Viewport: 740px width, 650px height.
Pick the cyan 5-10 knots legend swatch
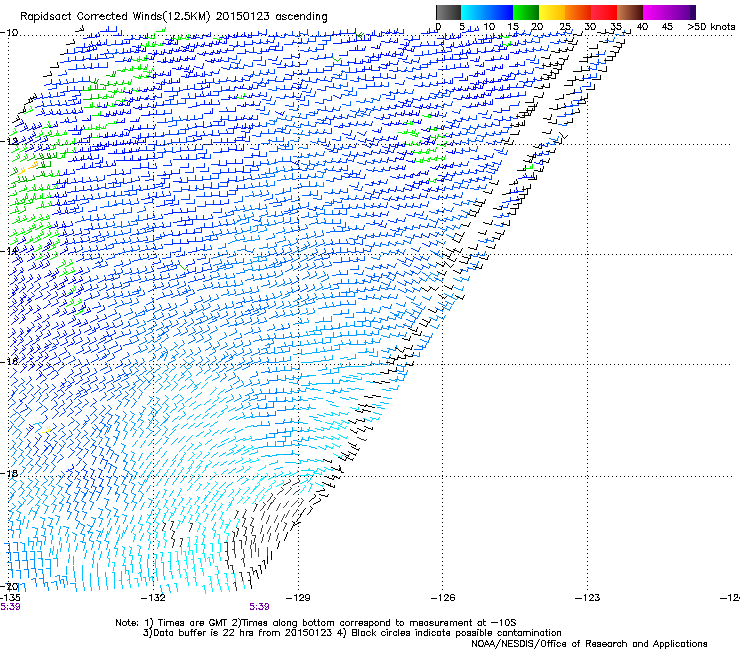(x=474, y=12)
